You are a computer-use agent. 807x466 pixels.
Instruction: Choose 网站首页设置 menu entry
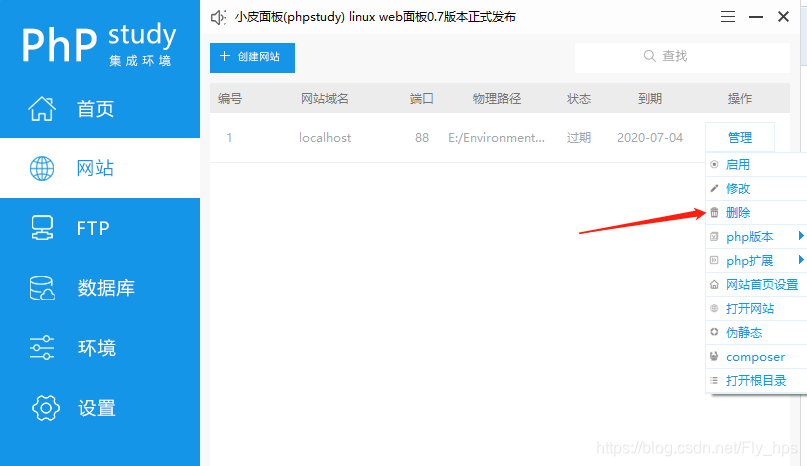click(x=756, y=285)
